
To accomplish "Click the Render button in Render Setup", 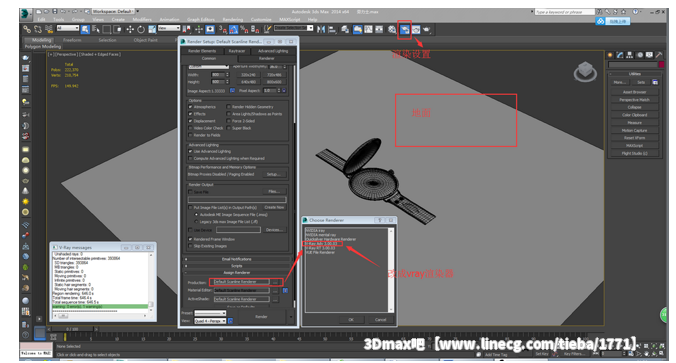I will click(x=261, y=316).
